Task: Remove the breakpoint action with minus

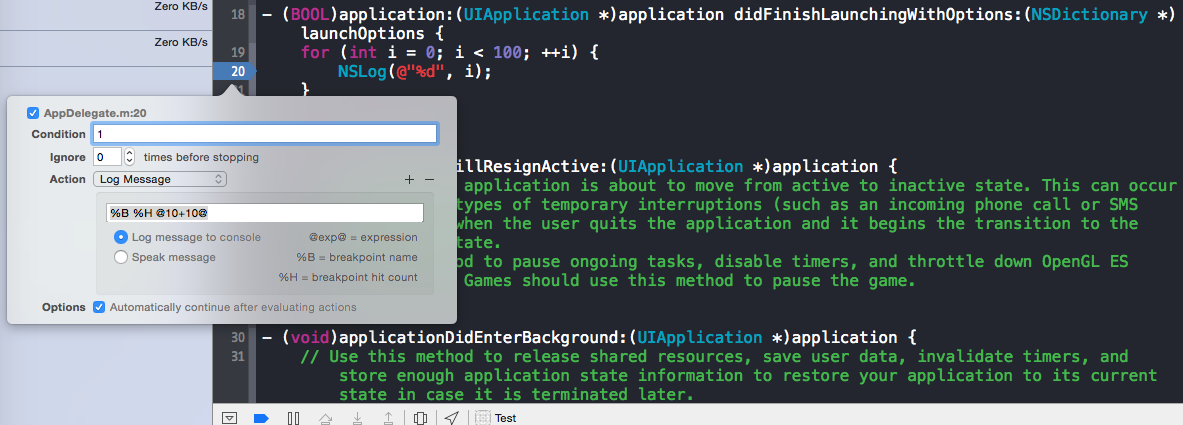Action: click(x=429, y=180)
